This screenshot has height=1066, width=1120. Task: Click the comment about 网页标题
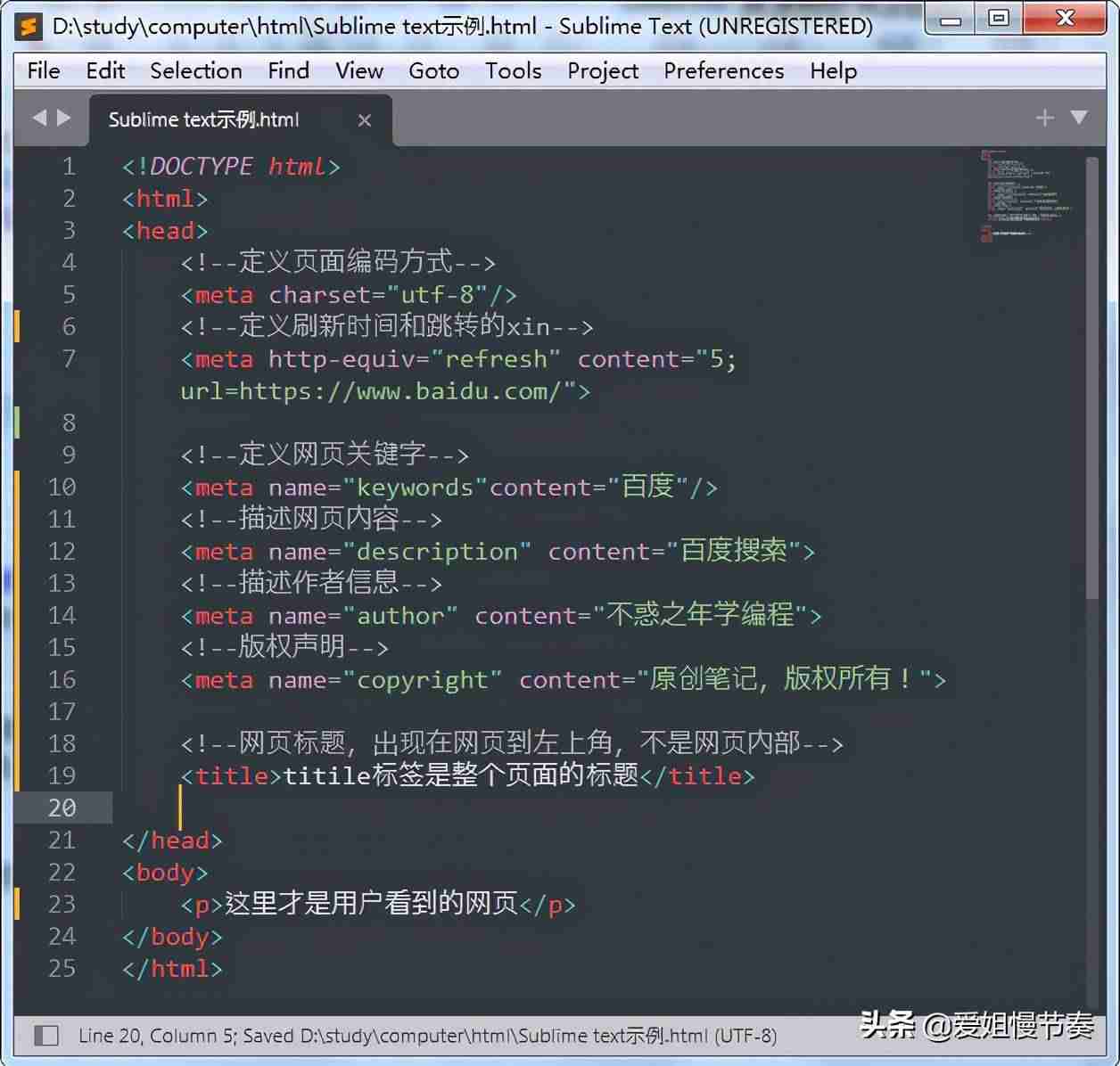tap(512, 743)
